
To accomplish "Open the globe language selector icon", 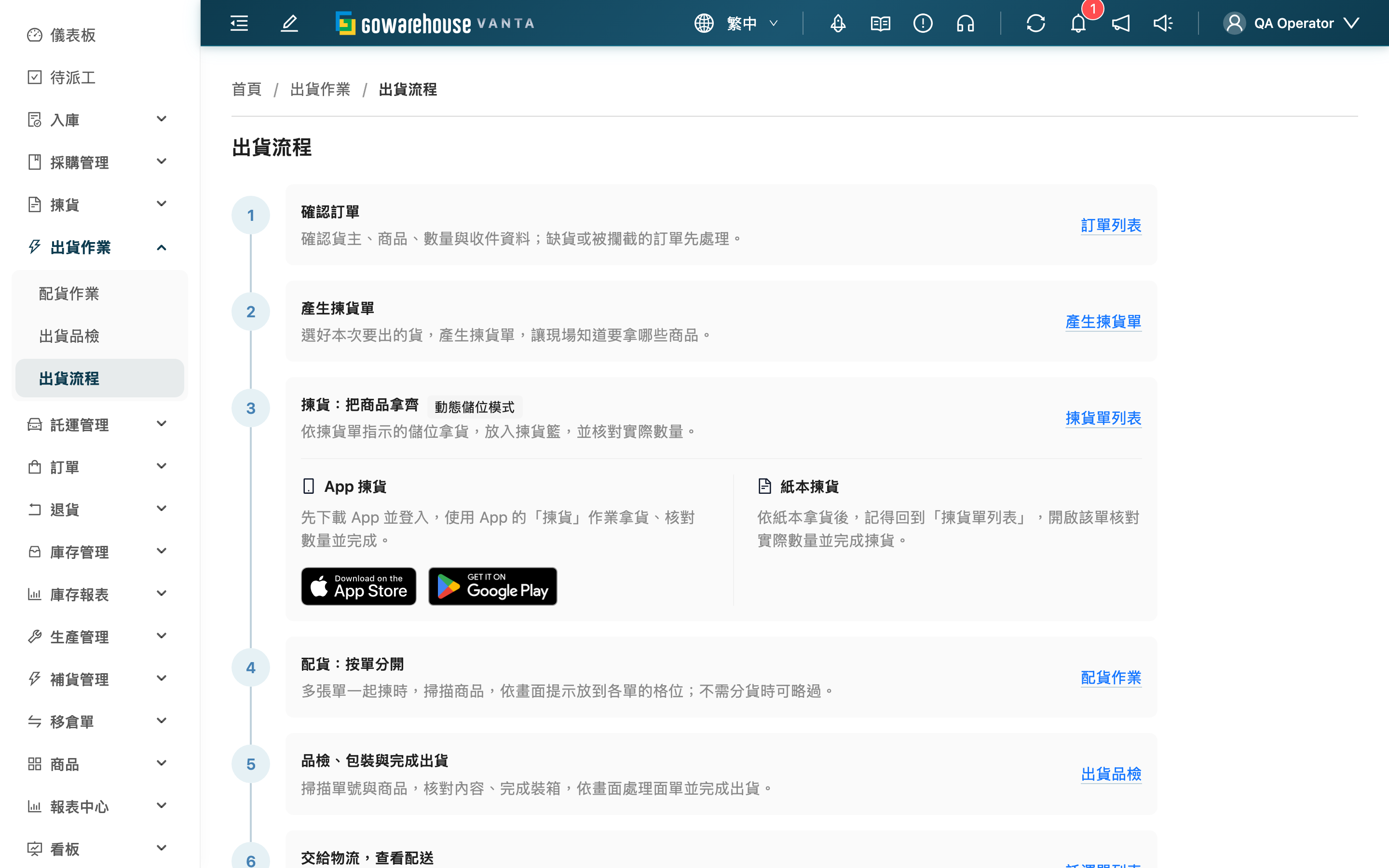I will [704, 24].
